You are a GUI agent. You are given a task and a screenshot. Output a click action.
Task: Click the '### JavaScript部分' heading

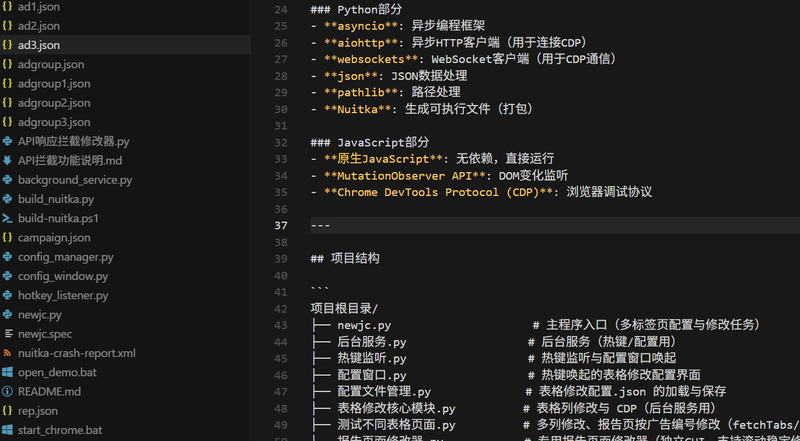370,142
